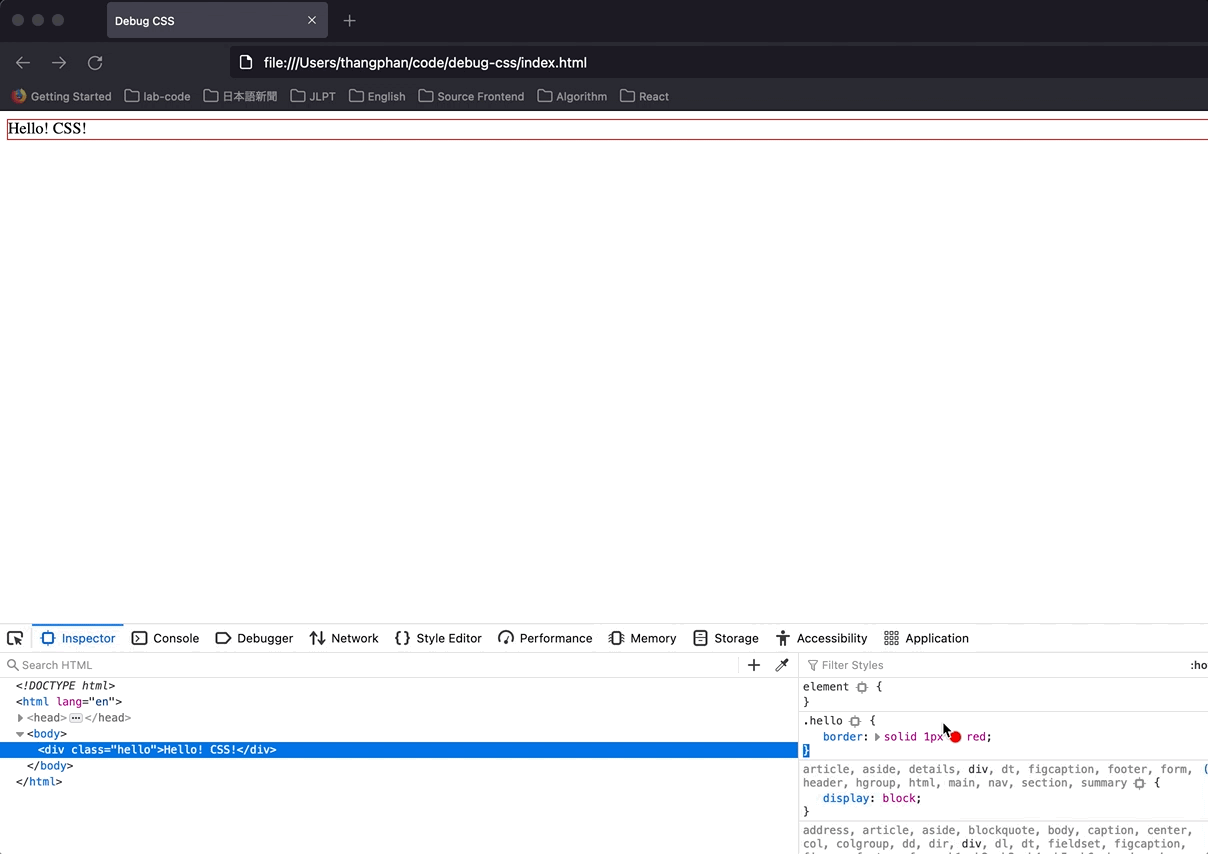Open the lab-code bookmark folder
Image resolution: width=1208 pixels, height=854 pixels.
point(157,96)
